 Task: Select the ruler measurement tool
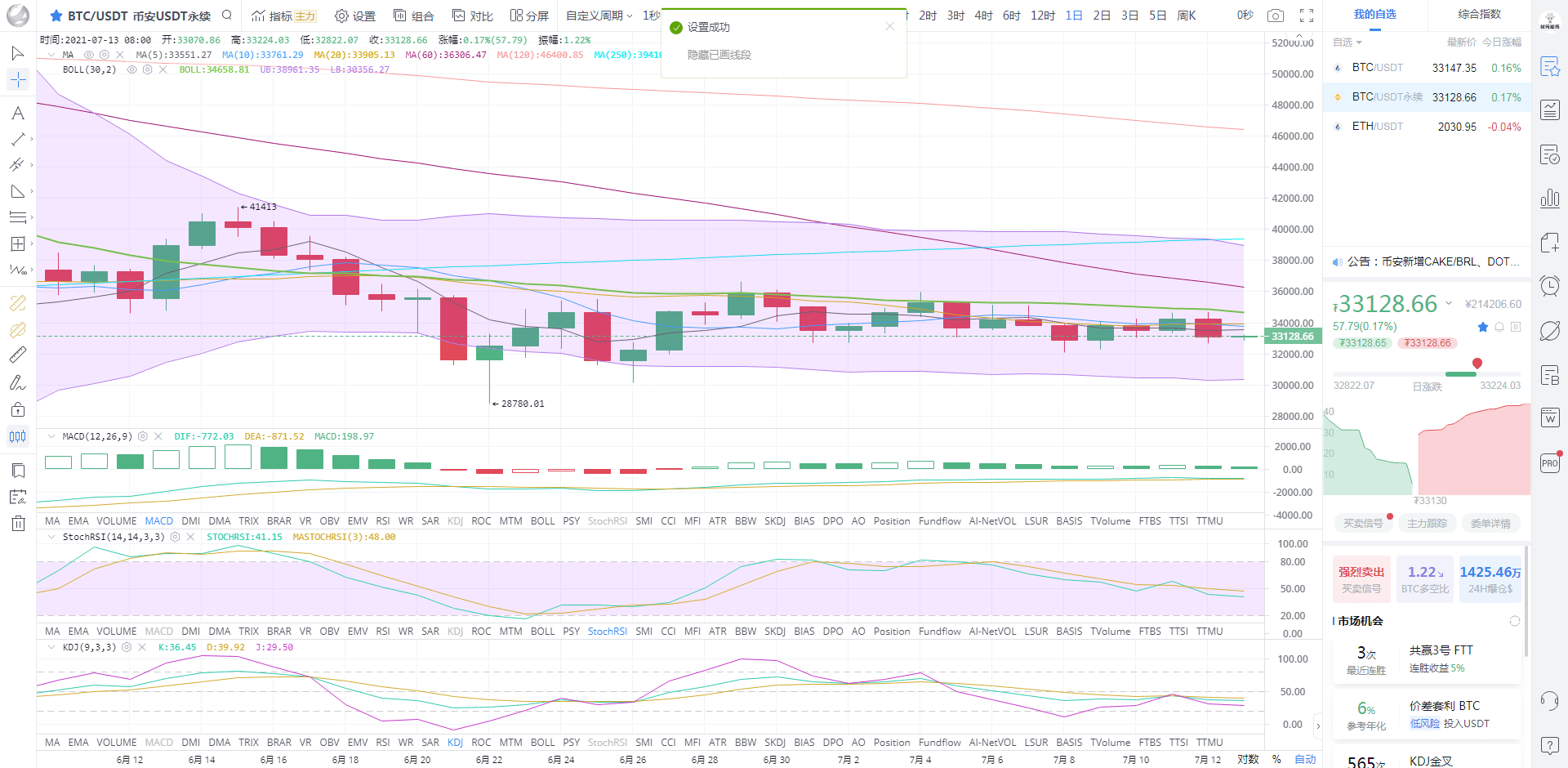[x=17, y=355]
